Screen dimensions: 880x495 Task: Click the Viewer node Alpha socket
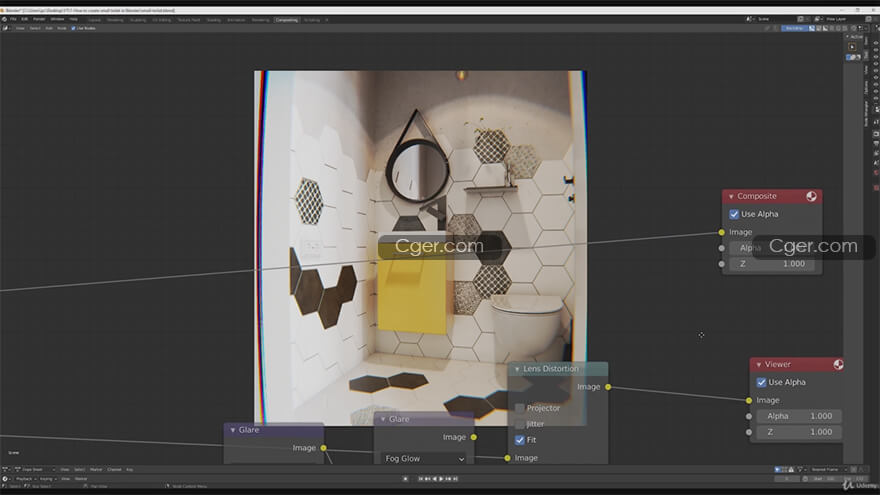coord(749,416)
